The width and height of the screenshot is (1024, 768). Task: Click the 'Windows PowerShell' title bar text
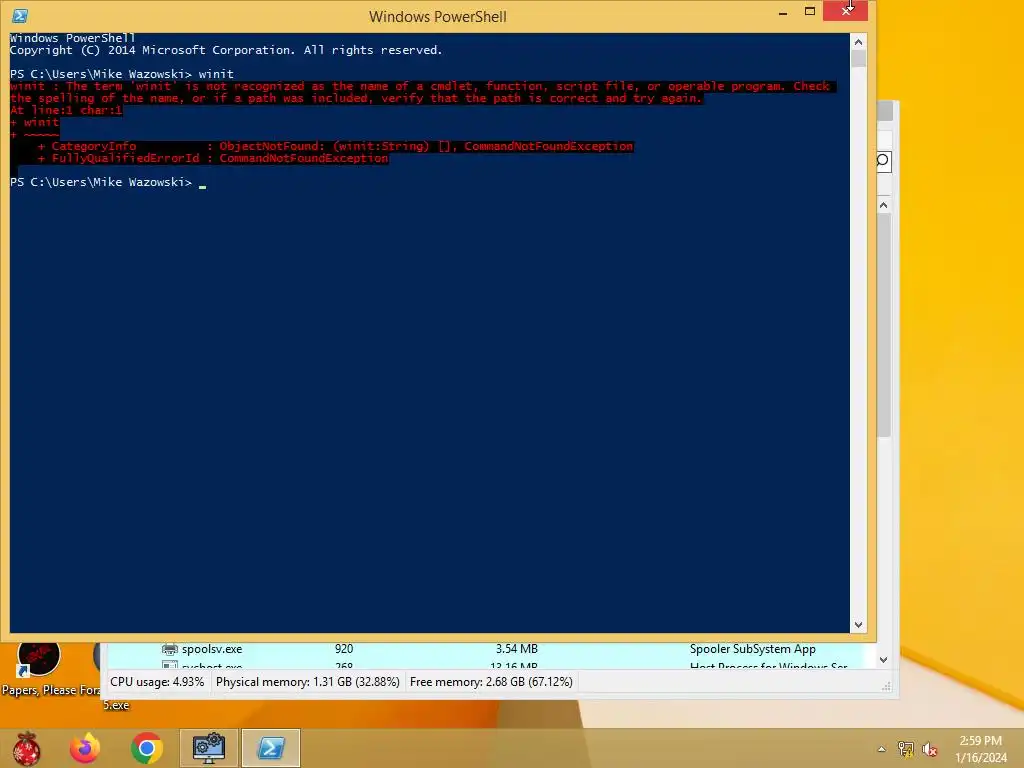click(438, 16)
